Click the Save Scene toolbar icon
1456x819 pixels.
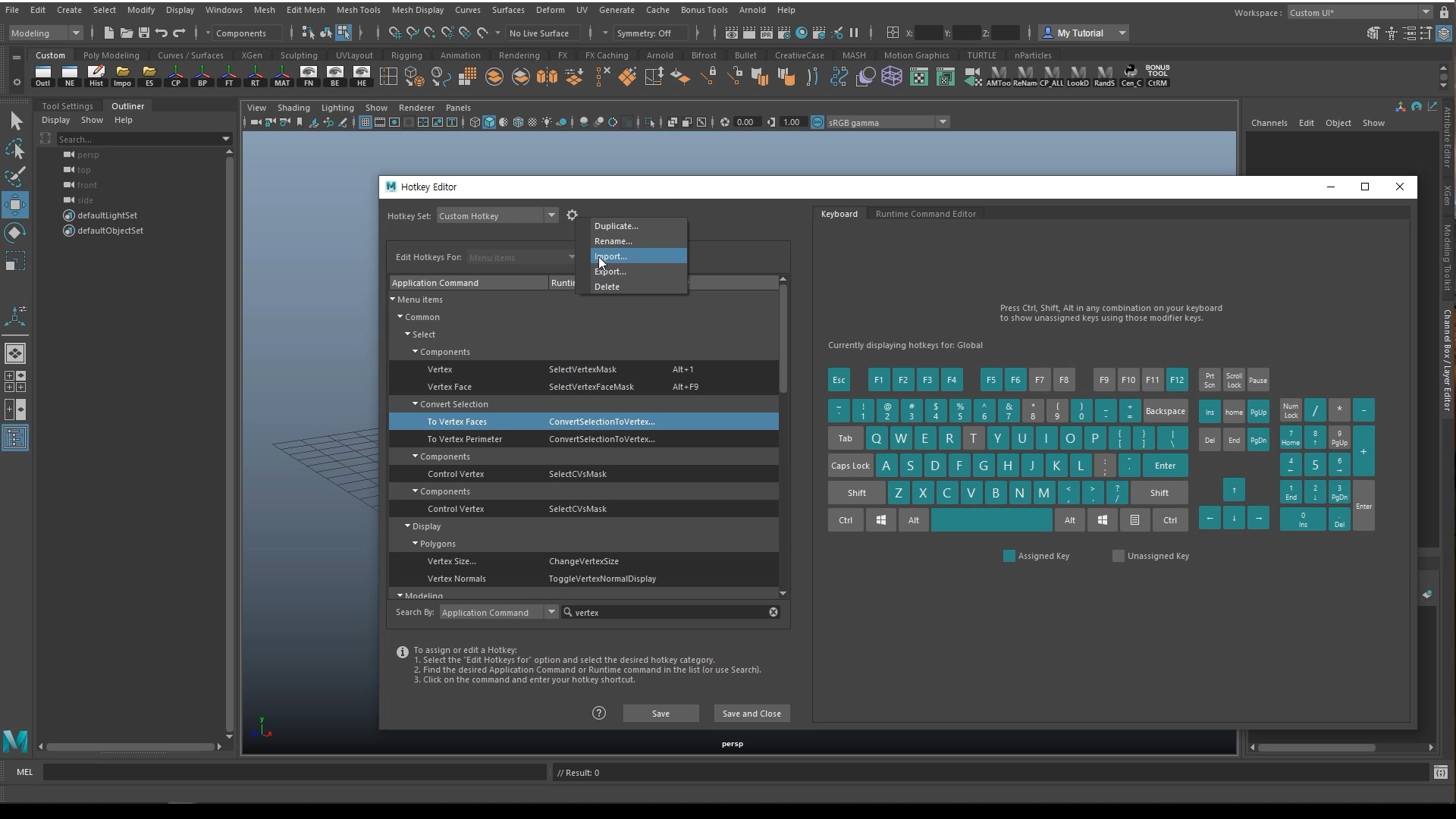(x=143, y=33)
